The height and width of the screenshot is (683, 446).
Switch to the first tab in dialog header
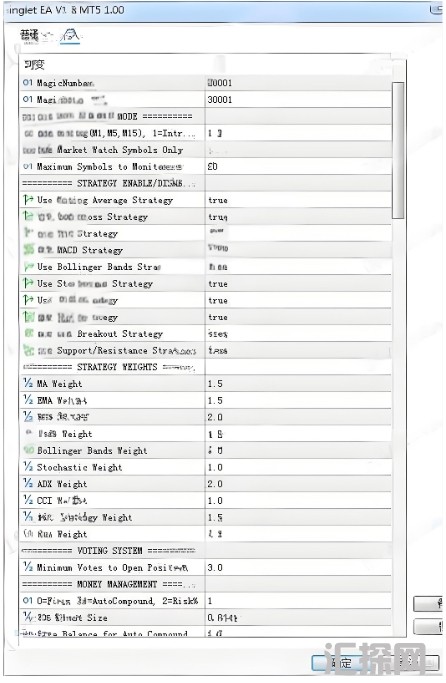point(30,36)
